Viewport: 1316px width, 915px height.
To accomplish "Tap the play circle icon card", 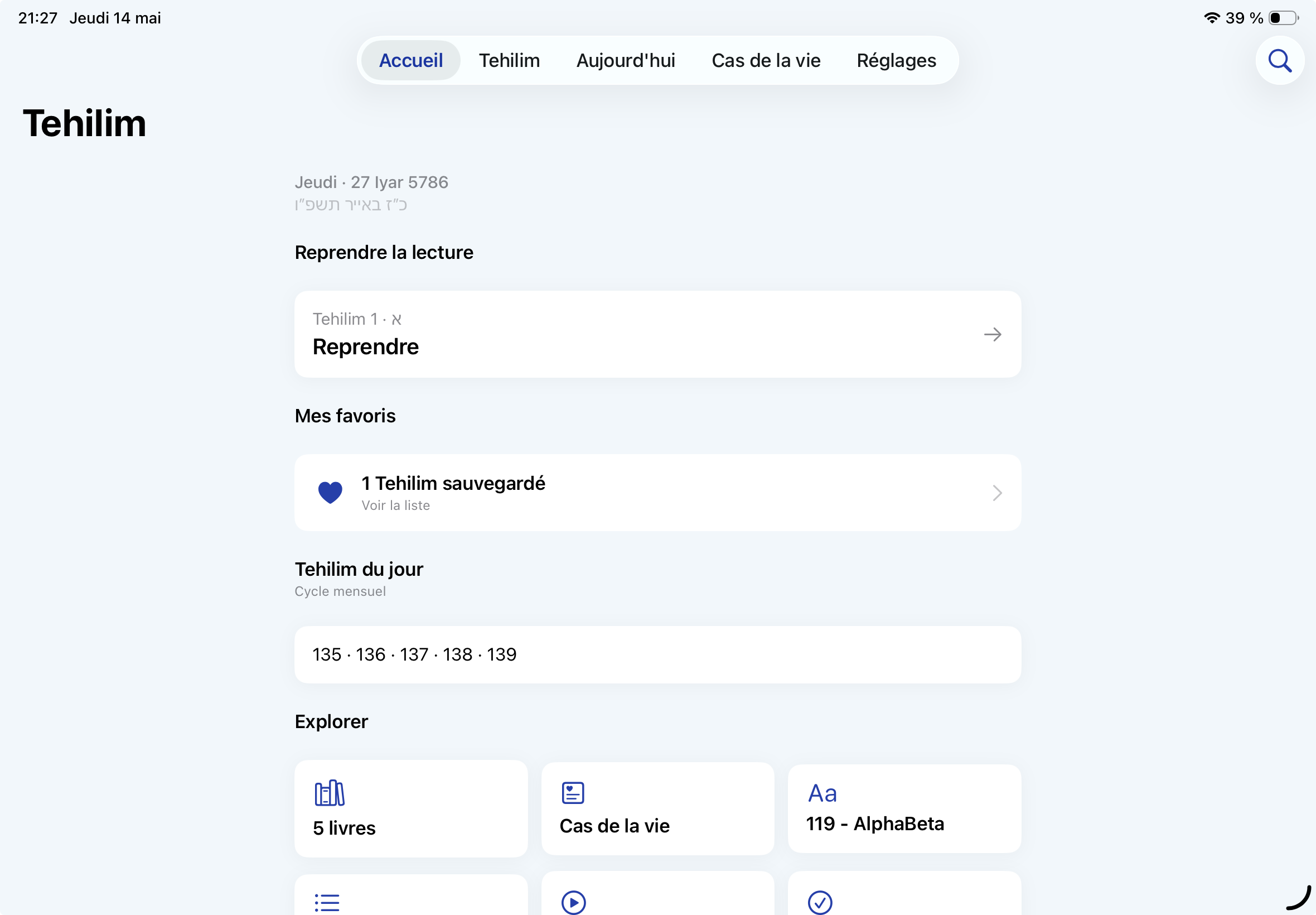I will [x=657, y=893].
